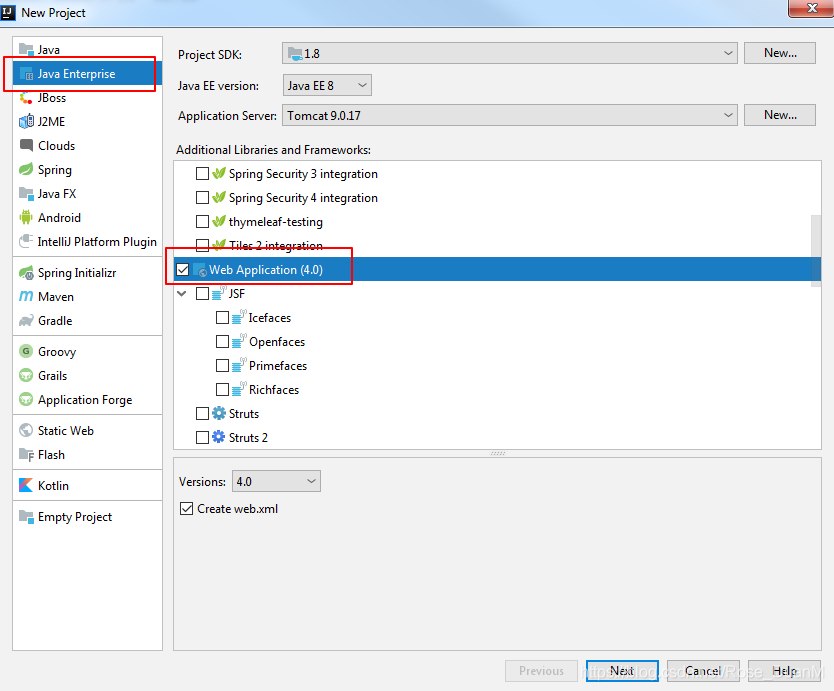834x691 pixels.
Task: Click the Web Application framework icon
Action: coord(199,270)
